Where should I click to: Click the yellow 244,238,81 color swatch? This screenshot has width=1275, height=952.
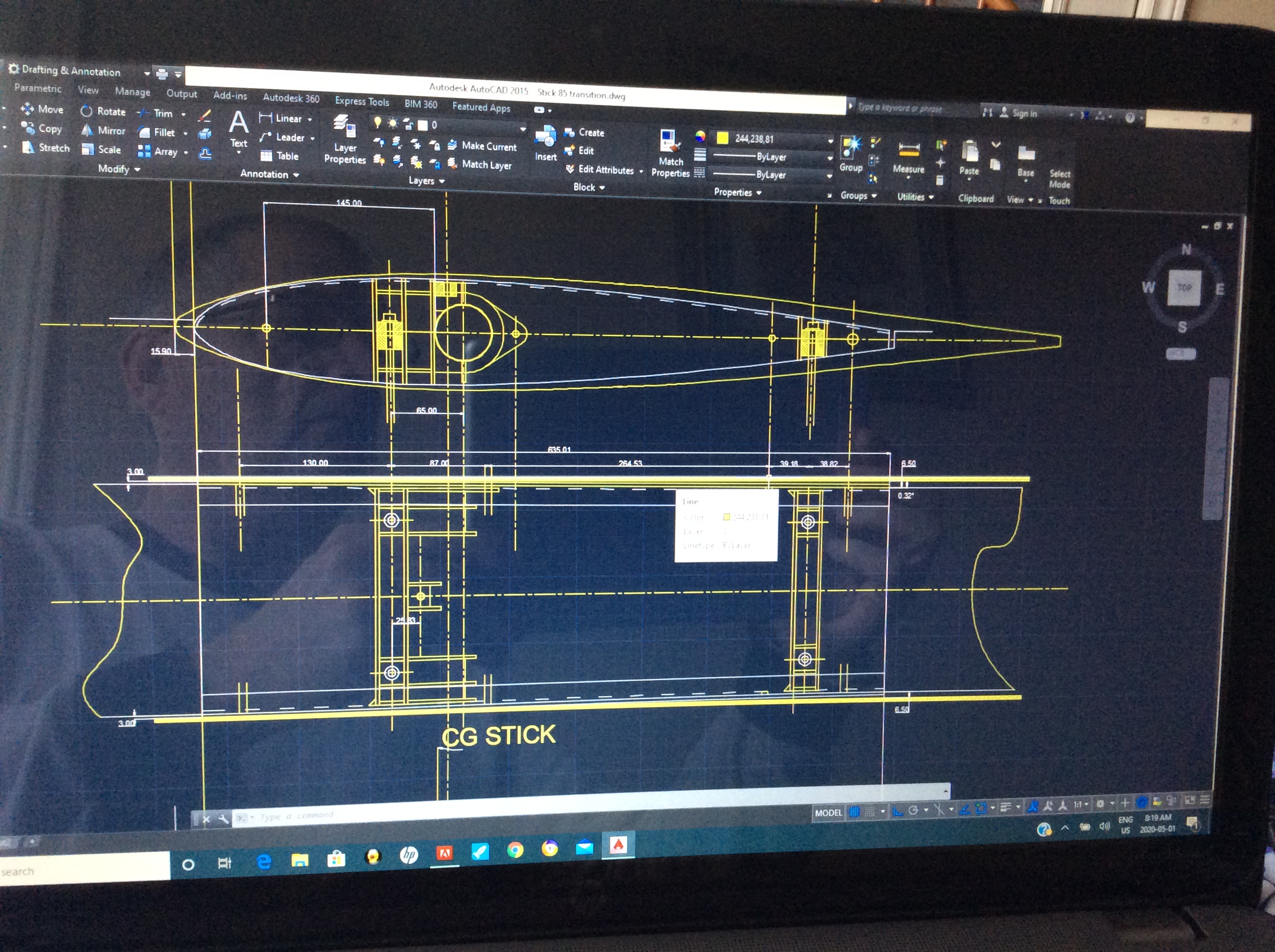point(722,138)
